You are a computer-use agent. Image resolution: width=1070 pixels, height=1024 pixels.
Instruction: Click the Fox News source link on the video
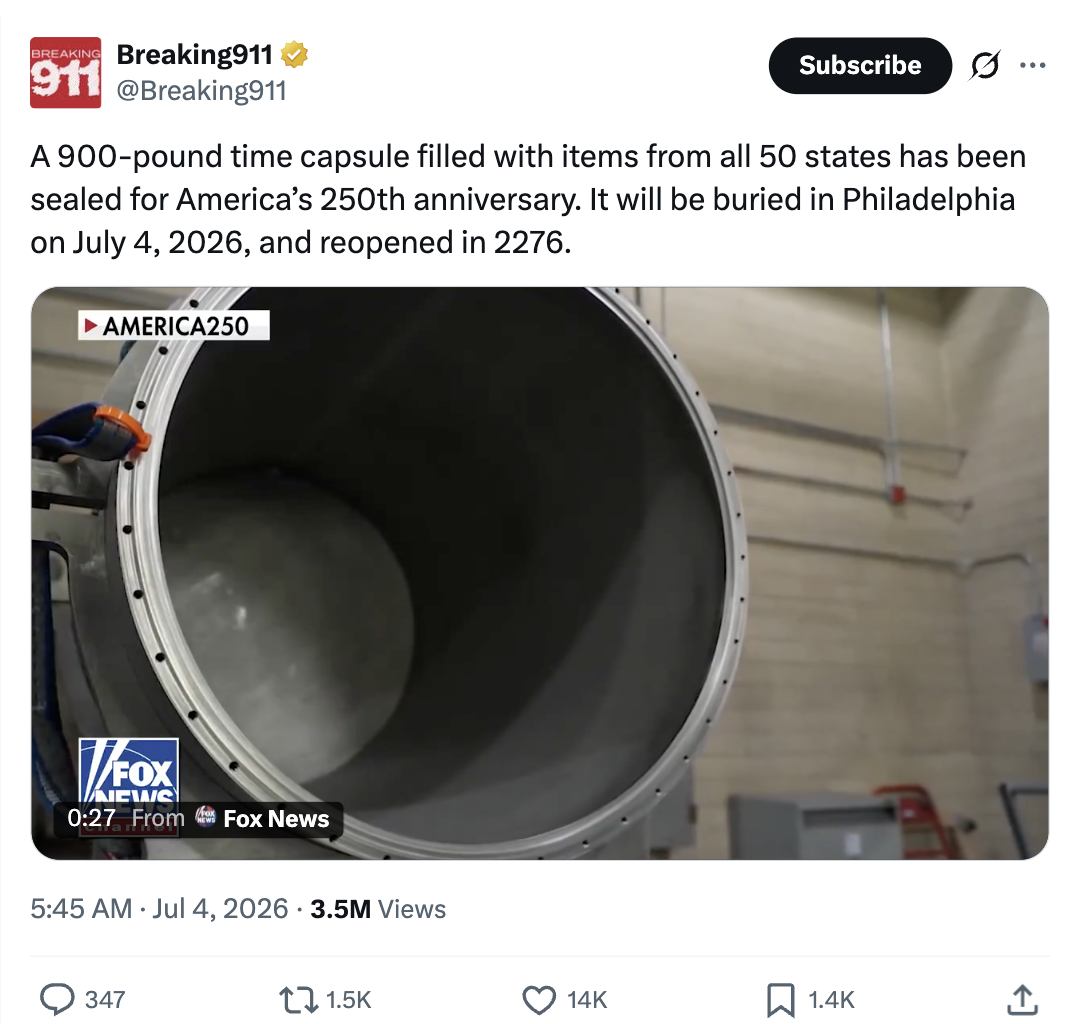276,819
